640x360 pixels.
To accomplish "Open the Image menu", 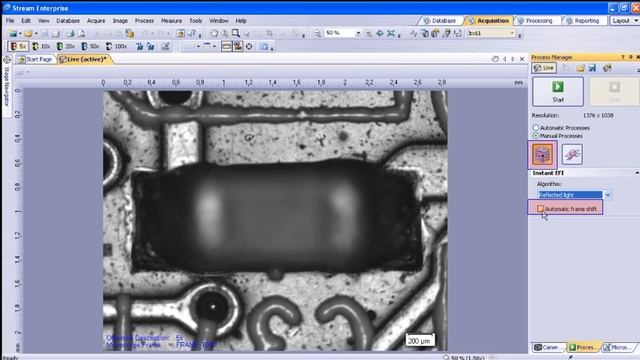I will click(120, 20).
